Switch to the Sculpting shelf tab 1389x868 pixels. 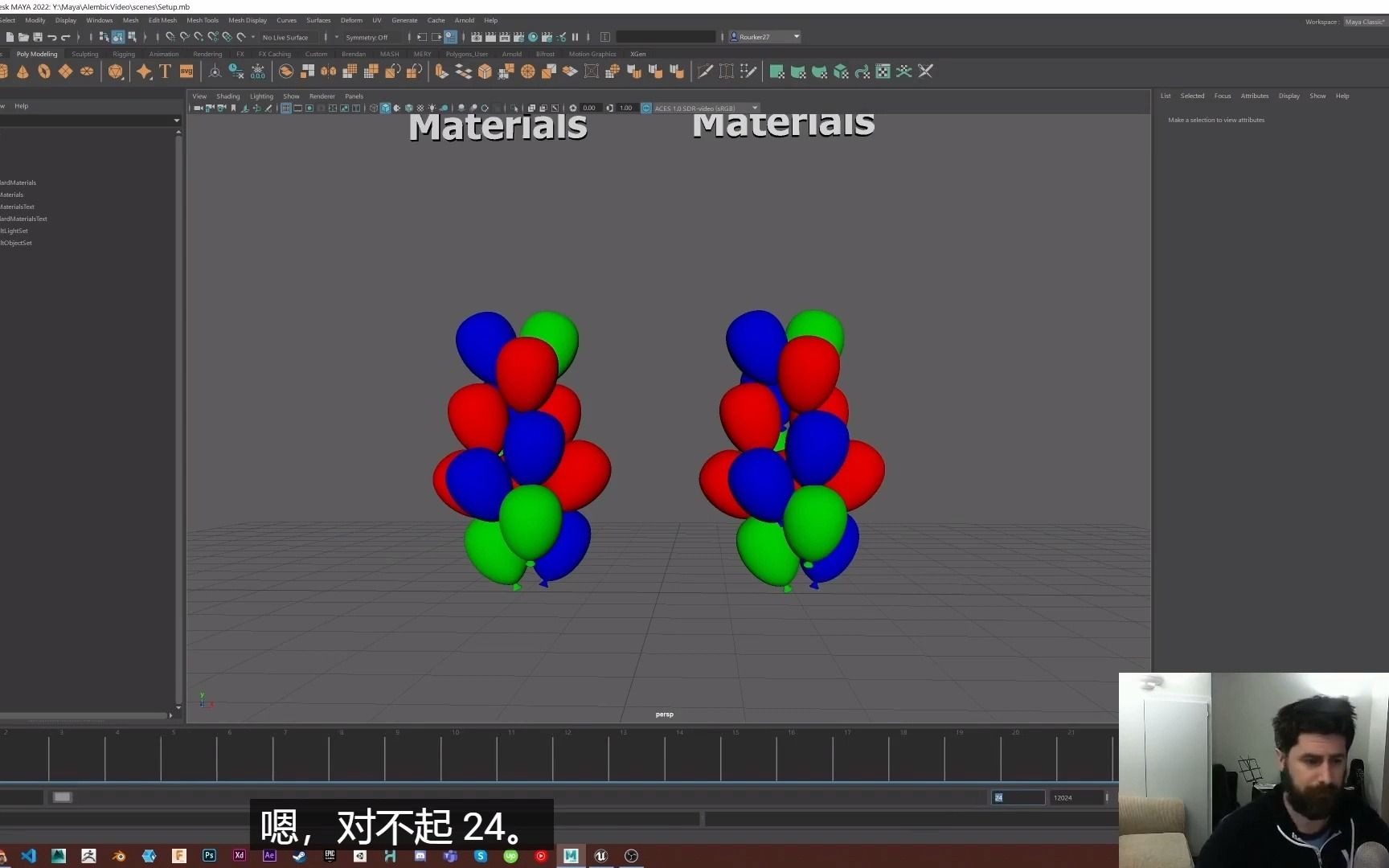pos(85,54)
